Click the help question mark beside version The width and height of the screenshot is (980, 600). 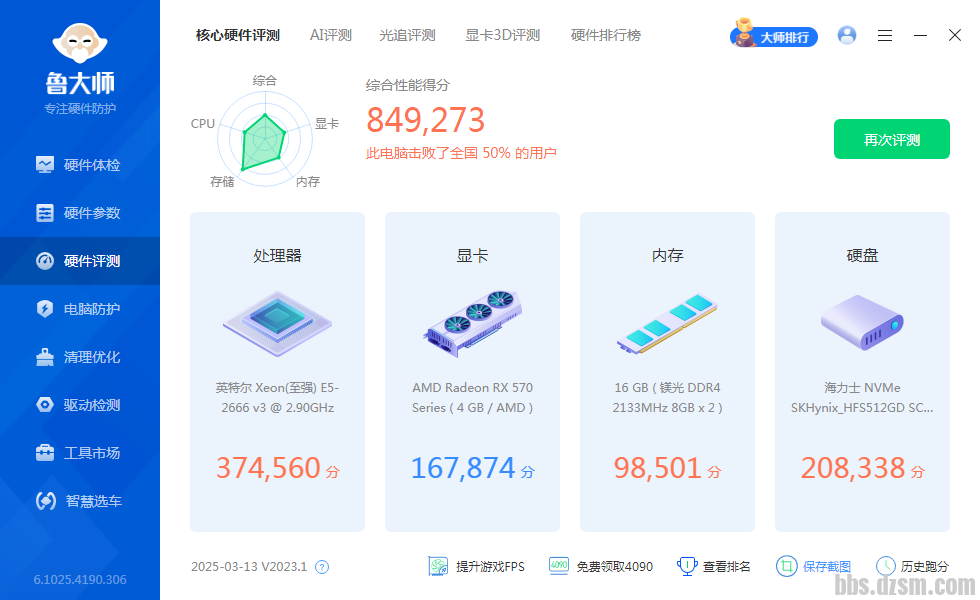(322, 567)
